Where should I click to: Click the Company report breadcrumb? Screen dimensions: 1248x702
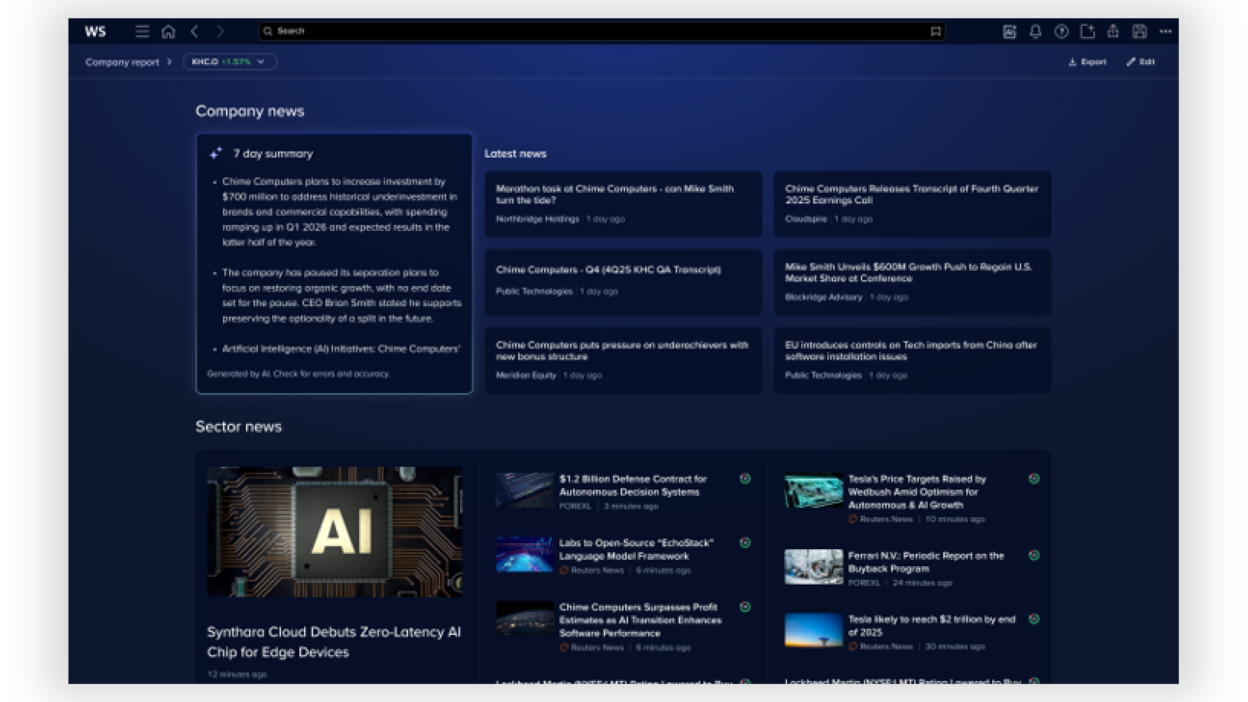coord(122,62)
